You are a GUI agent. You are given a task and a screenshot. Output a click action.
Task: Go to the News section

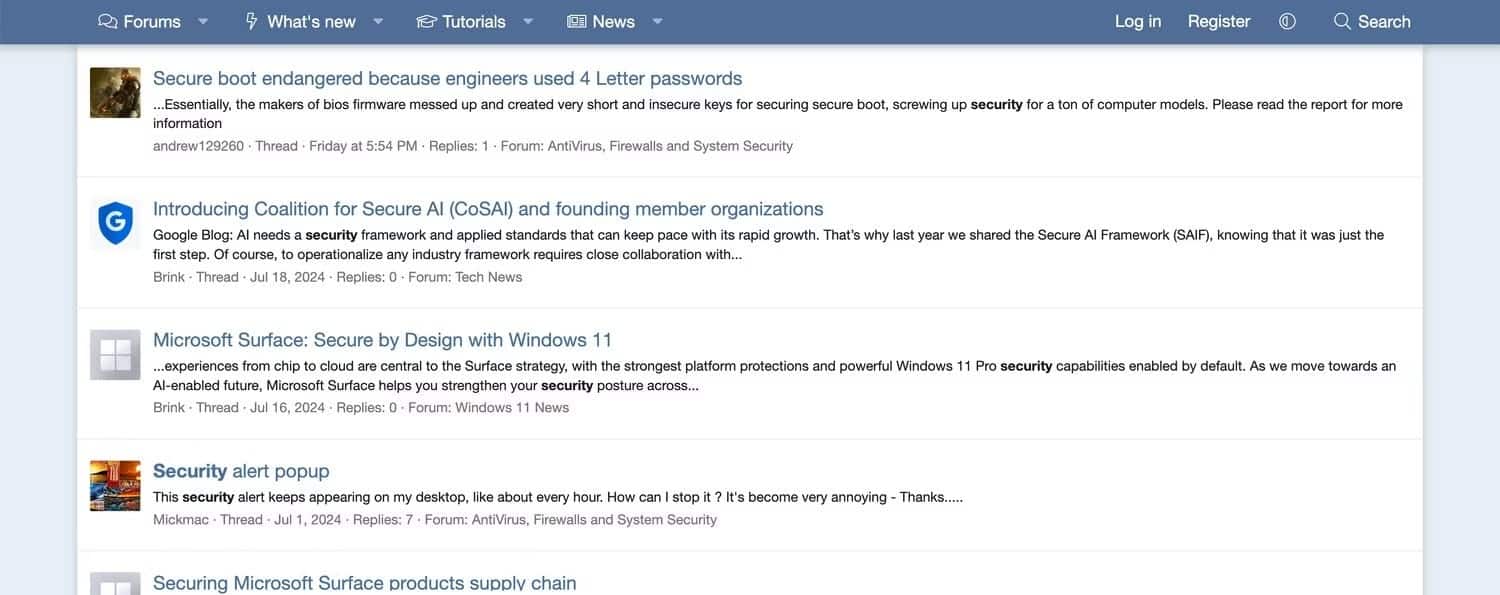click(x=601, y=21)
